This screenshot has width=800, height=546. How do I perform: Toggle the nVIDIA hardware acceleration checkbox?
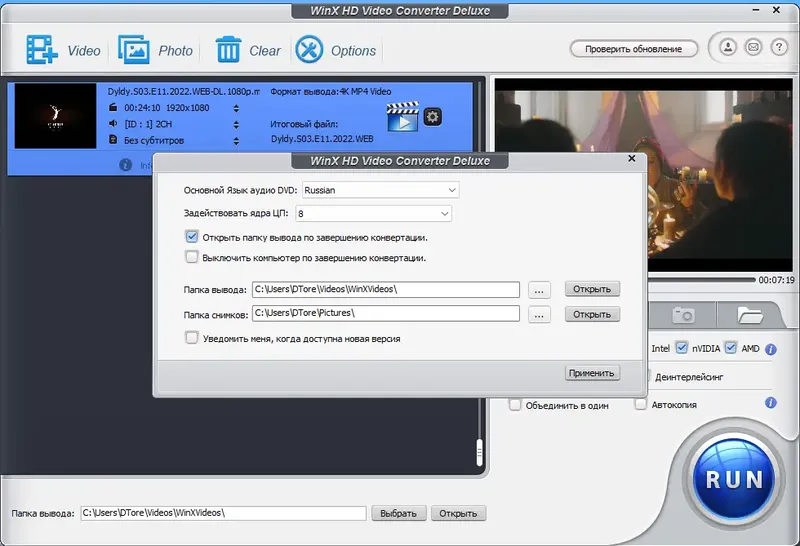[x=682, y=348]
